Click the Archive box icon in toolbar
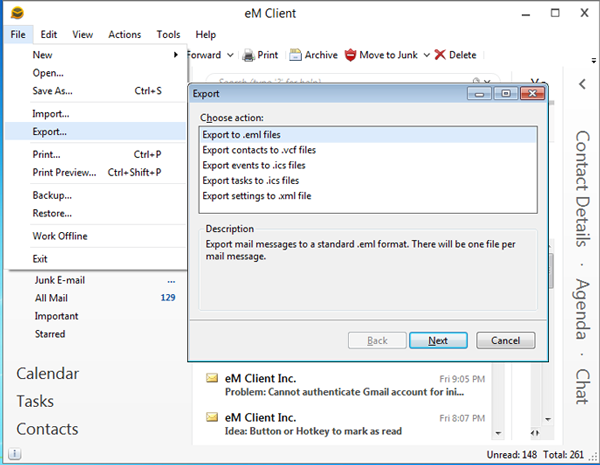This screenshot has height=465, width=600. (295, 55)
